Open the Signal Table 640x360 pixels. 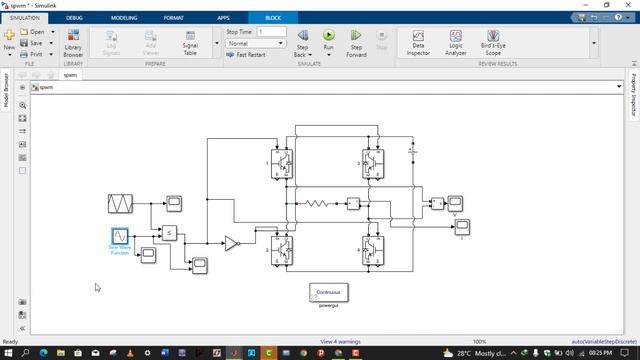(190, 43)
